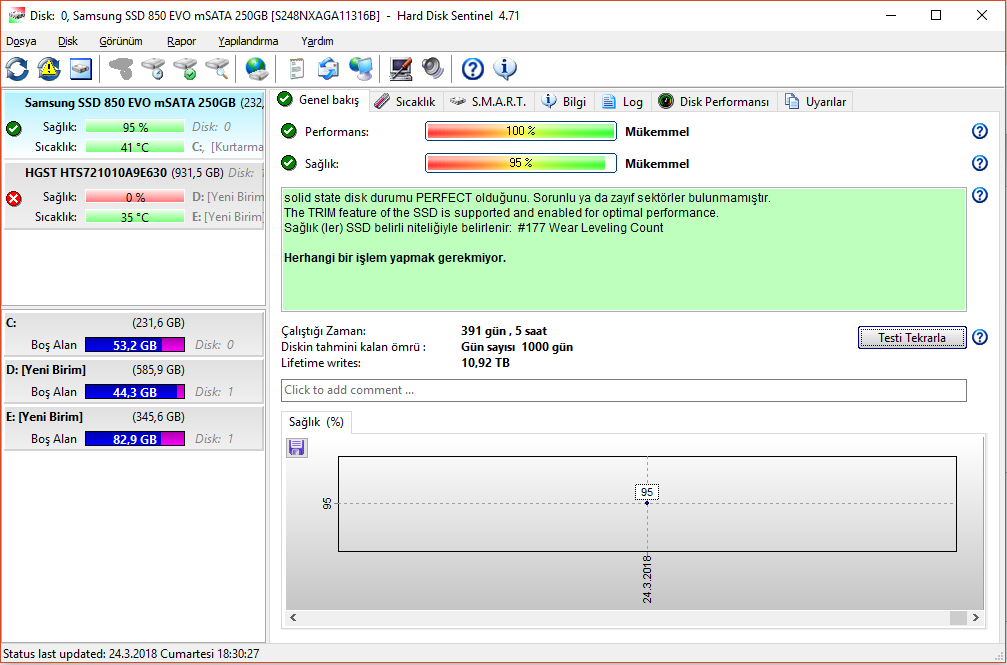Open the Yardım menu

pyautogui.click(x=317, y=41)
